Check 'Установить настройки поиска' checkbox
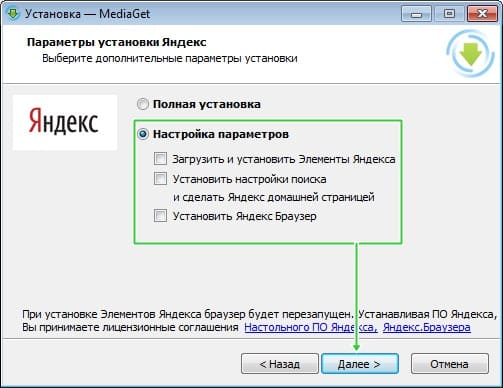 coord(160,179)
